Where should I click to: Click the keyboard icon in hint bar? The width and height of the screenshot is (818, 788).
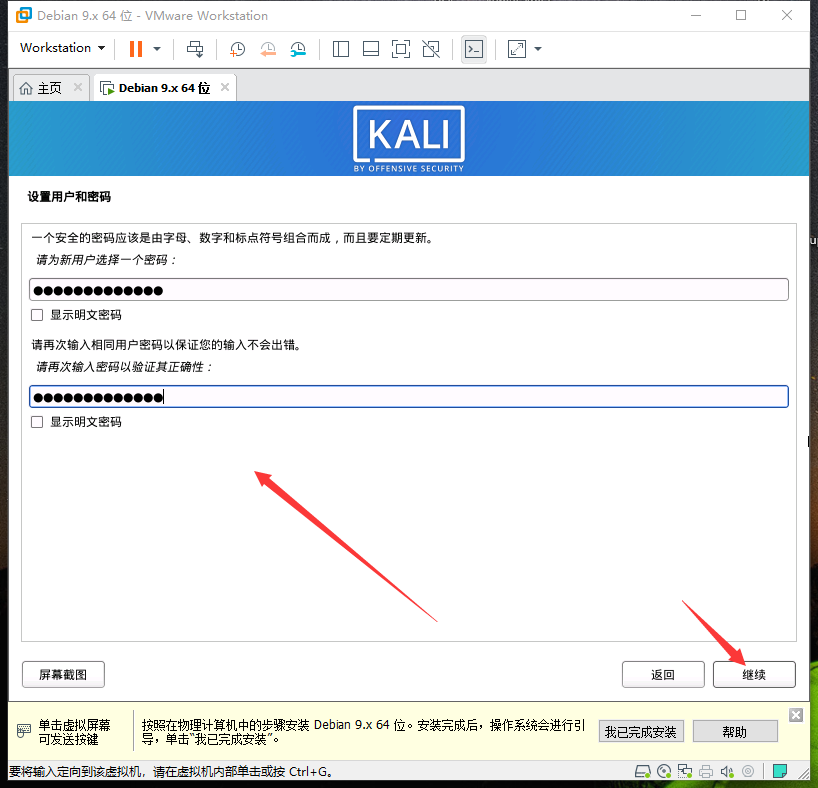23,731
